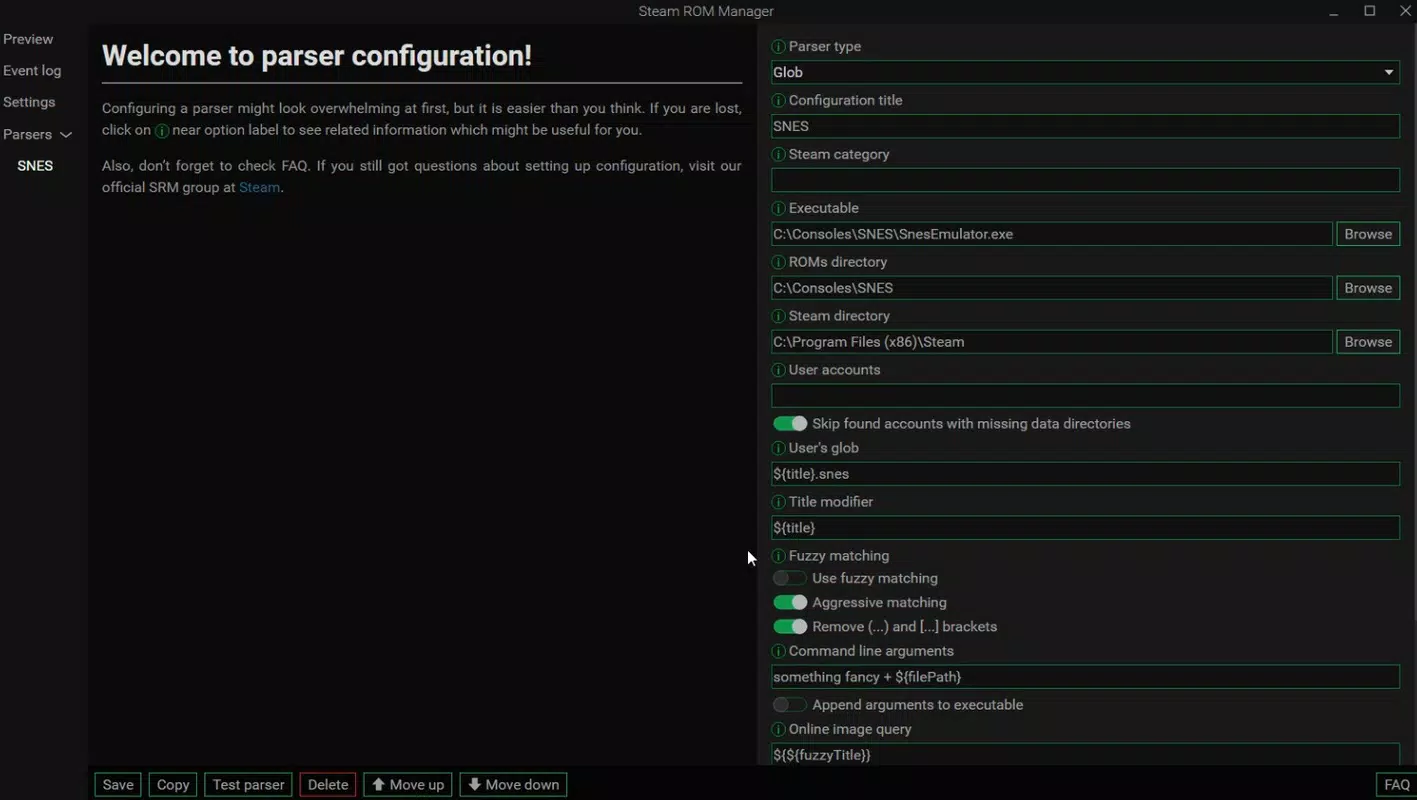The height and width of the screenshot is (800, 1417).
Task: Click the Command line arguments field
Action: click(x=1085, y=677)
